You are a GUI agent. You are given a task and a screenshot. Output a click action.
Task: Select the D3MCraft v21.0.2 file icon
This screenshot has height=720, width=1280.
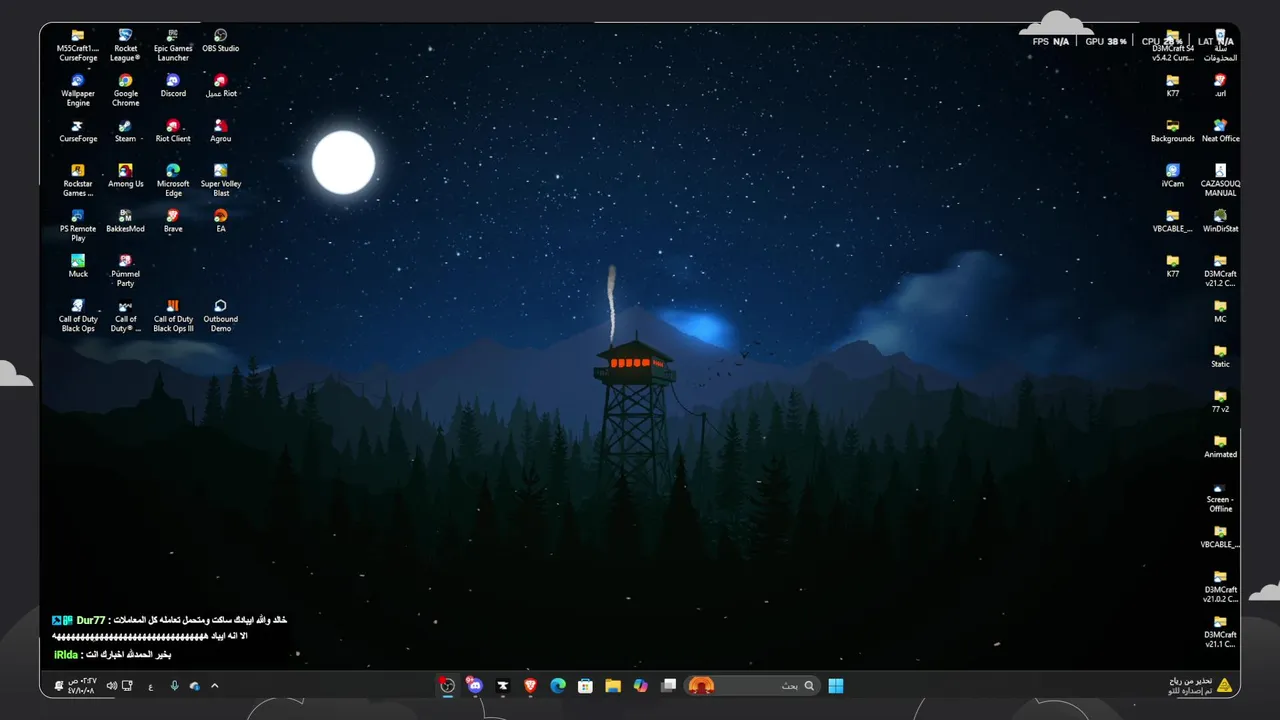point(1220,586)
